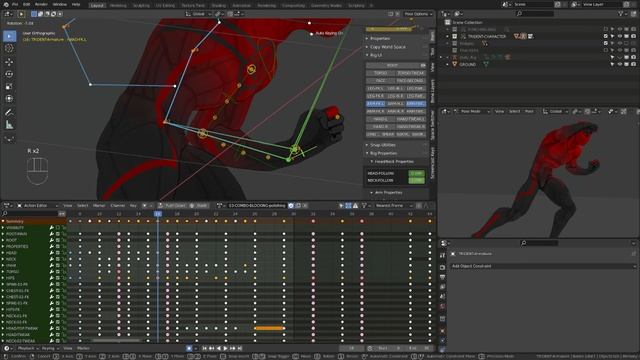Select the Cursor tool in viewport toolbar

coord(9,48)
